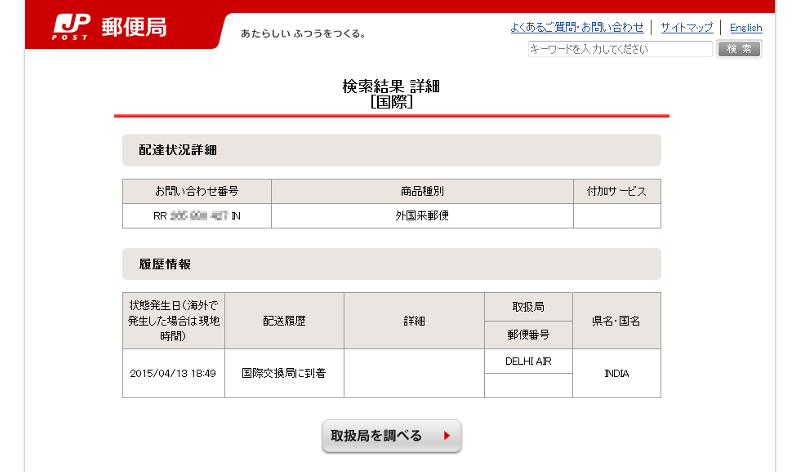Click the red arrow on 取扱局を調べる button
This screenshot has width=800, height=472.
coord(446,436)
